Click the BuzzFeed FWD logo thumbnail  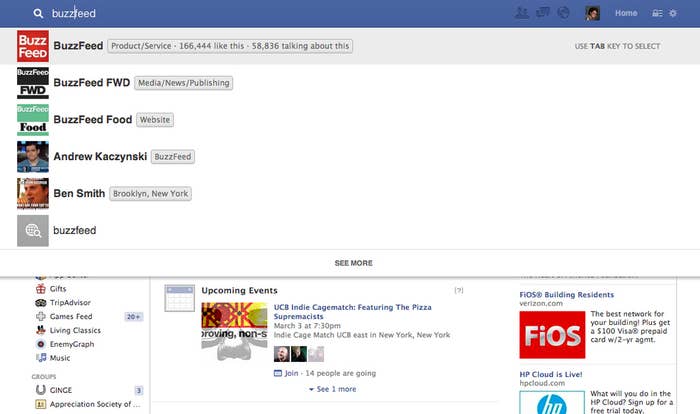(x=33, y=83)
